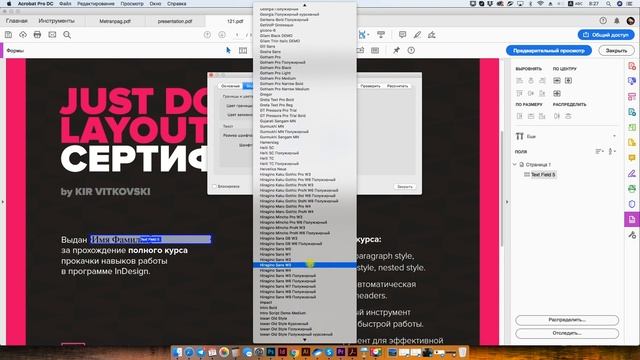Open the Рассчитать tab in properties dialog
This screenshot has width=640, height=360.
pyautogui.click(x=397, y=86)
